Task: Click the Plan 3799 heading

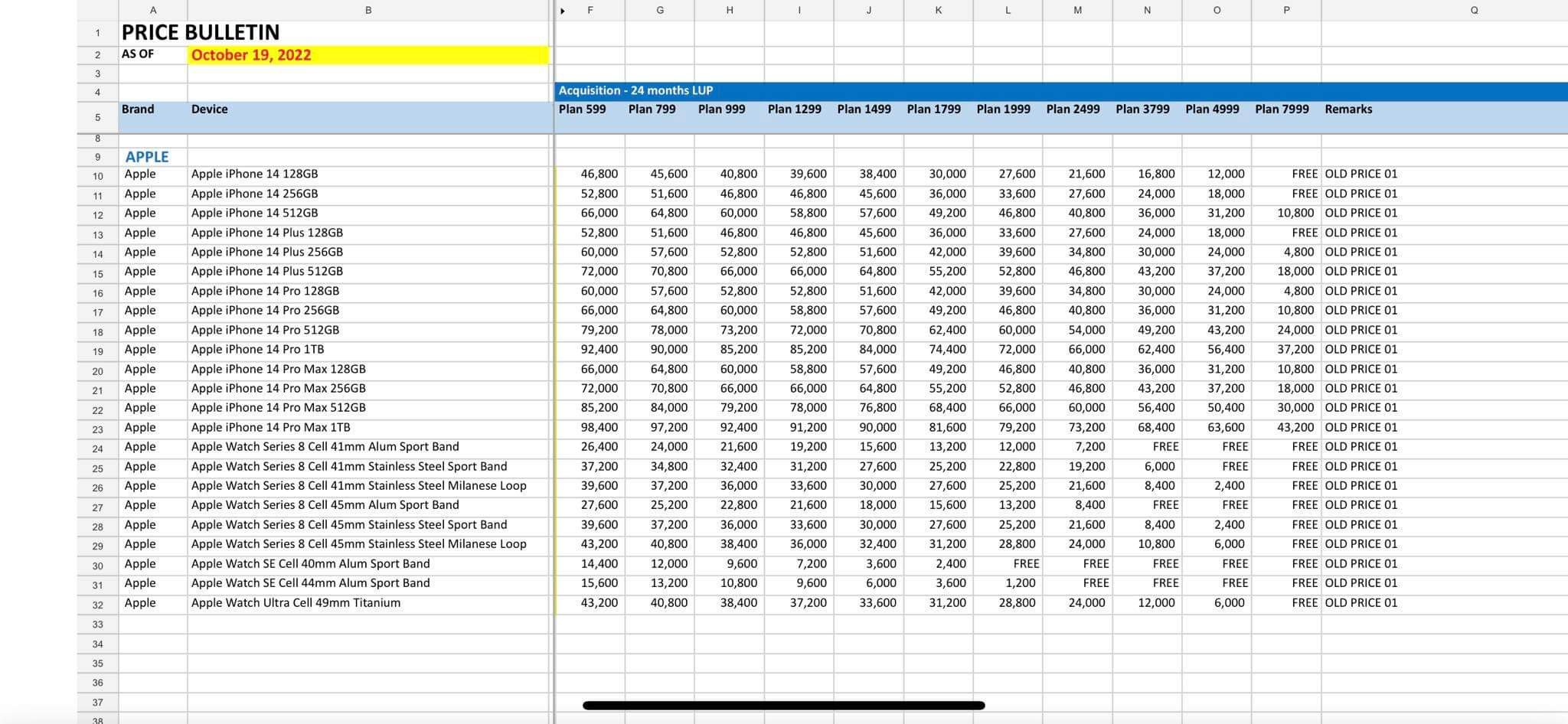Action: 1142,109
